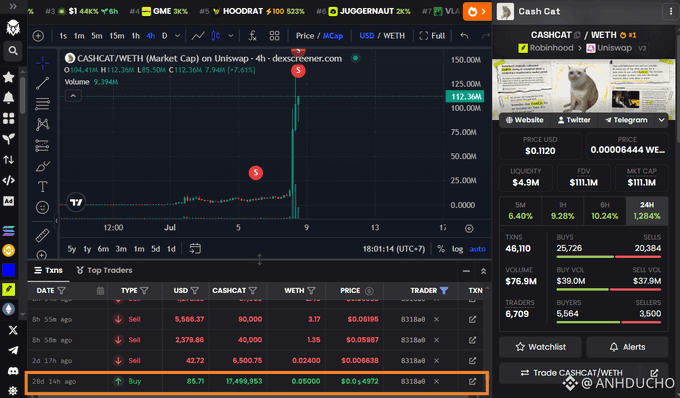Viewport: 680px width, 398px height.
Task: Open the watchlist star in the sidebar
Action: point(9,77)
